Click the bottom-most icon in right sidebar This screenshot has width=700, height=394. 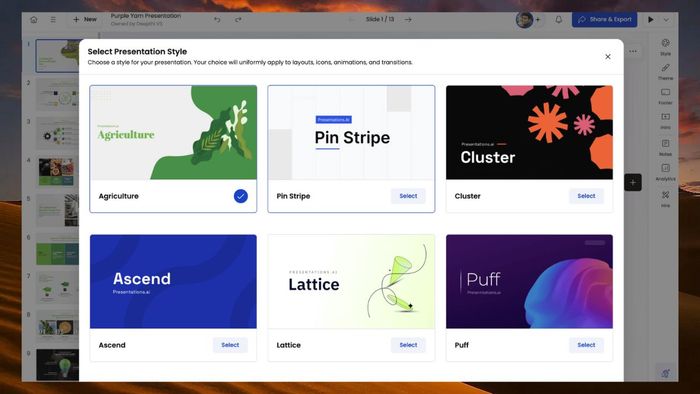666,373
